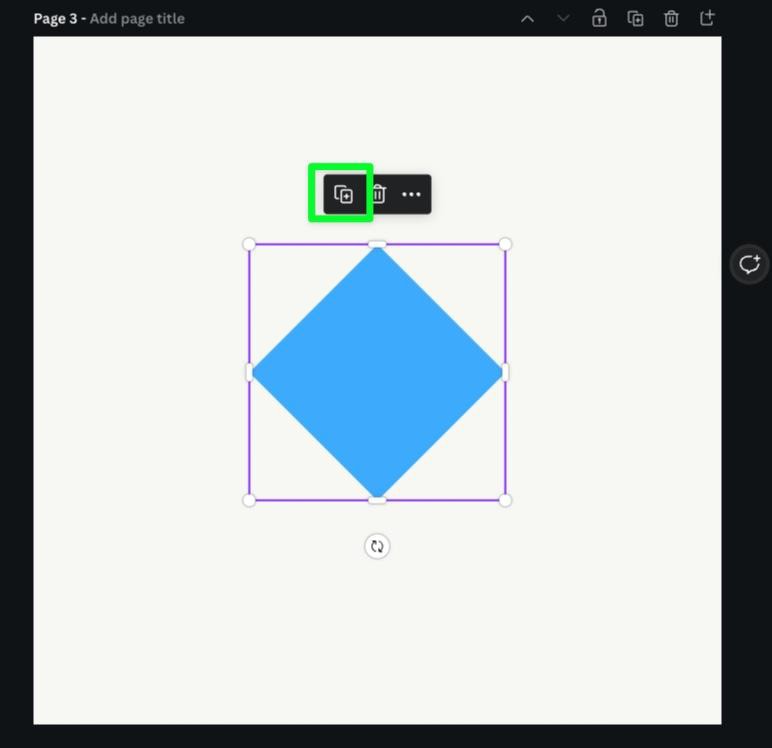Click the bottom middle edge handle
This screenshot has width=772, height=748.
(x=377, y=500)
